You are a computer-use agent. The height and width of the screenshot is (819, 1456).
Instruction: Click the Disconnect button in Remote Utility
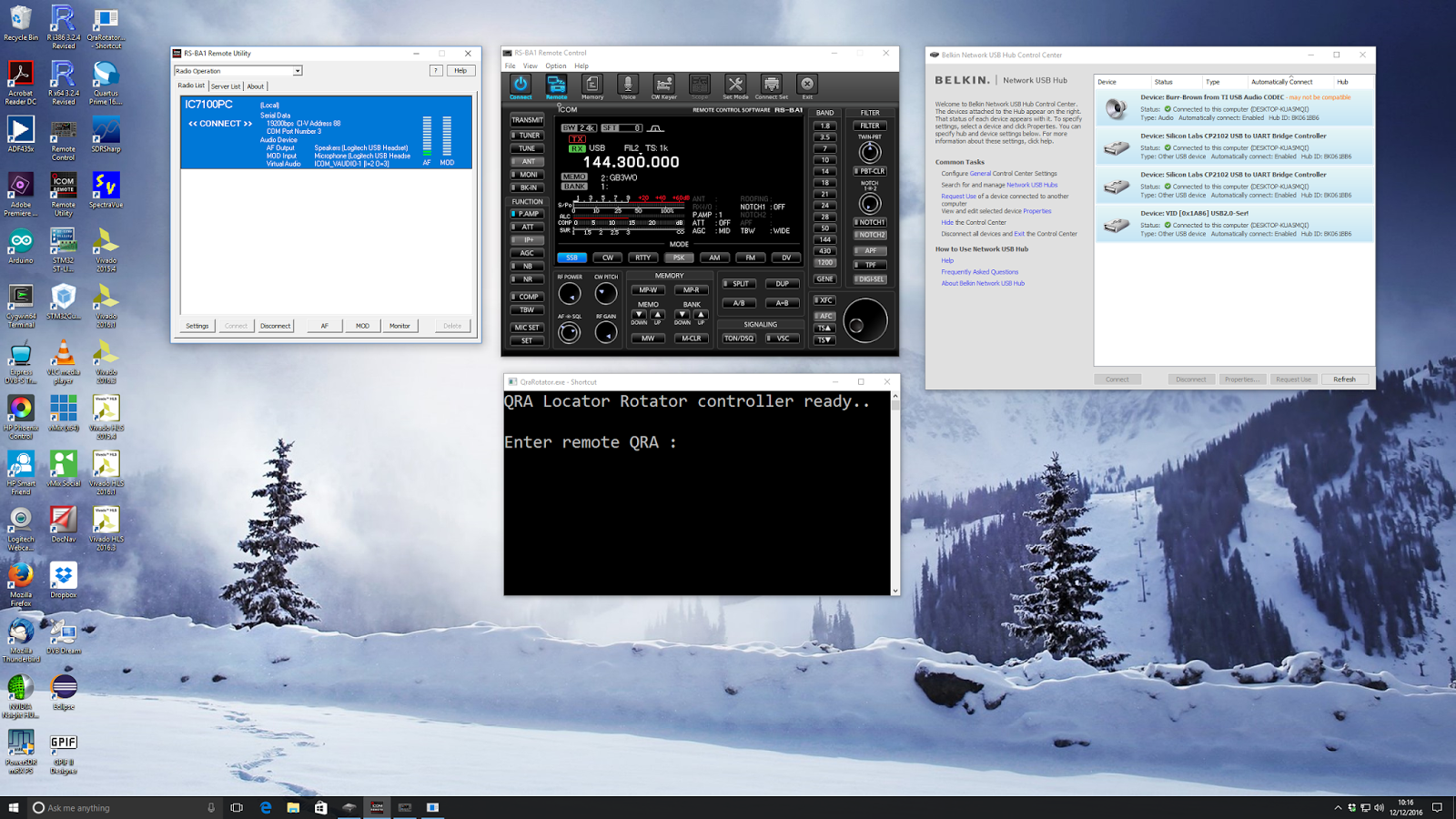275,326
